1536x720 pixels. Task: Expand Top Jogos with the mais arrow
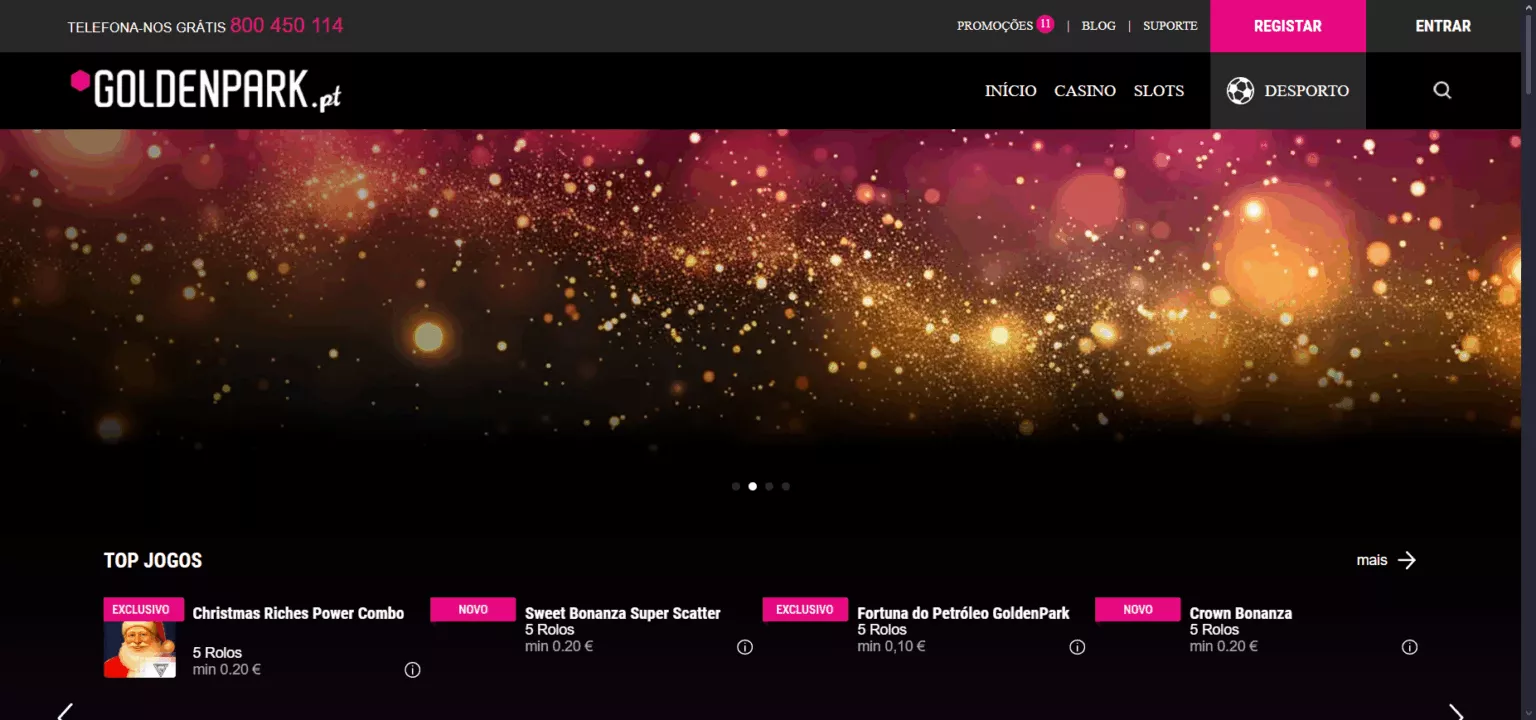[1406, 560]
